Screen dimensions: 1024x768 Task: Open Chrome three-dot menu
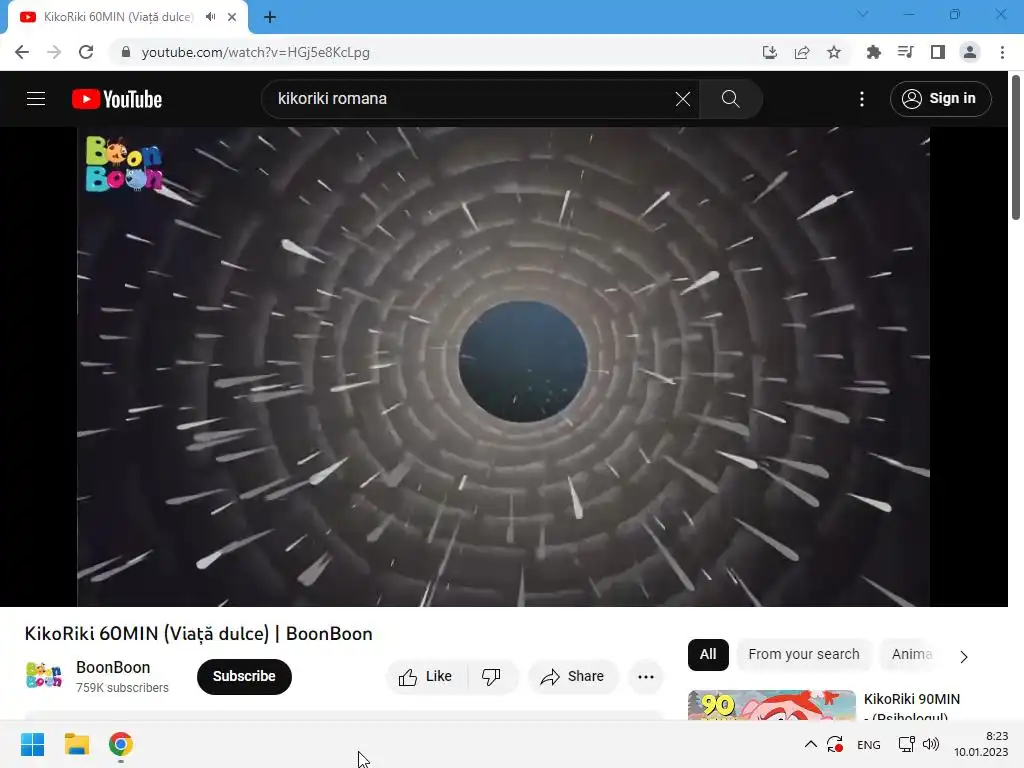[x=1002, y=52]
